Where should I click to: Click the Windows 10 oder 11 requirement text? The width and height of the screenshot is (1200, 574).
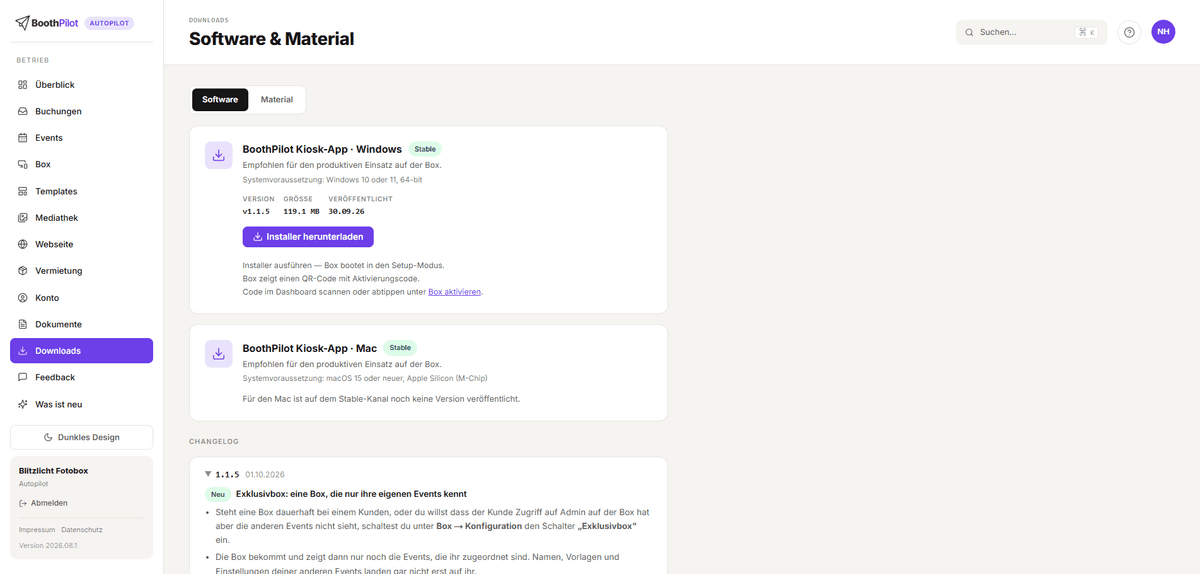[332, 179]
